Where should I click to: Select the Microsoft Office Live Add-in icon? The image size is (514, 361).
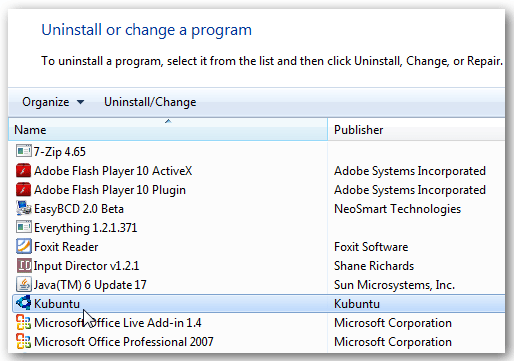coord(24,322)
